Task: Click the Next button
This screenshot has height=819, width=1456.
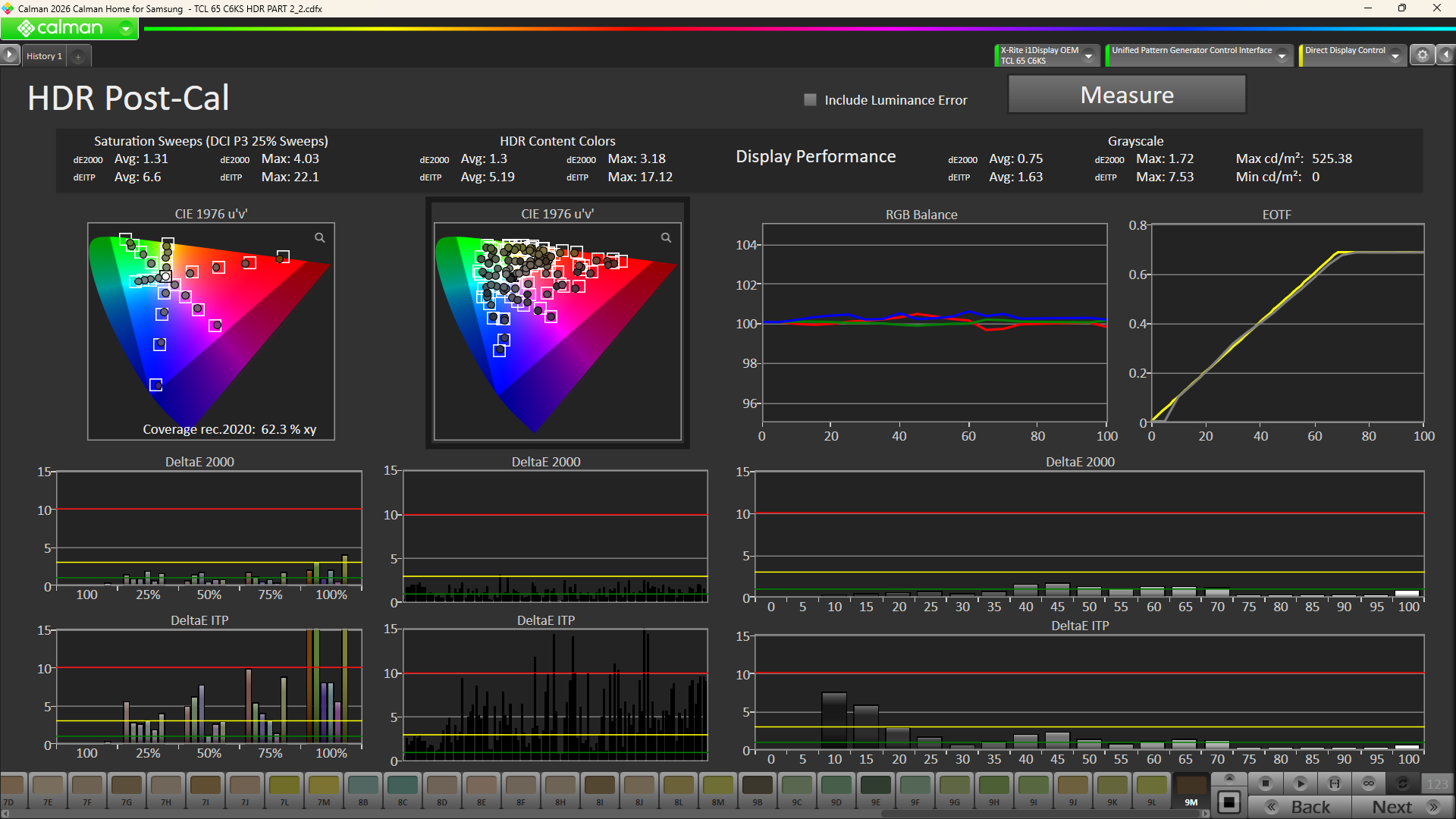Action: [x=1403, y=807]
